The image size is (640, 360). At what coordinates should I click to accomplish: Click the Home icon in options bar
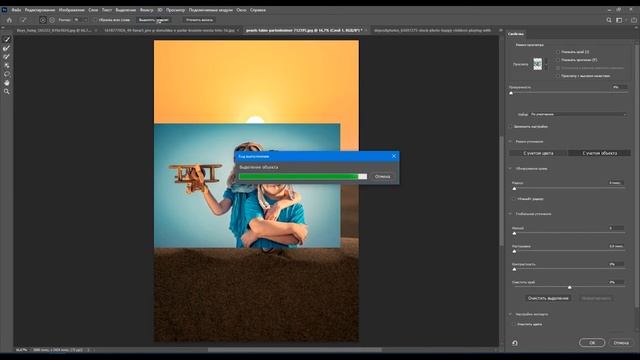[x=9, y=20]
